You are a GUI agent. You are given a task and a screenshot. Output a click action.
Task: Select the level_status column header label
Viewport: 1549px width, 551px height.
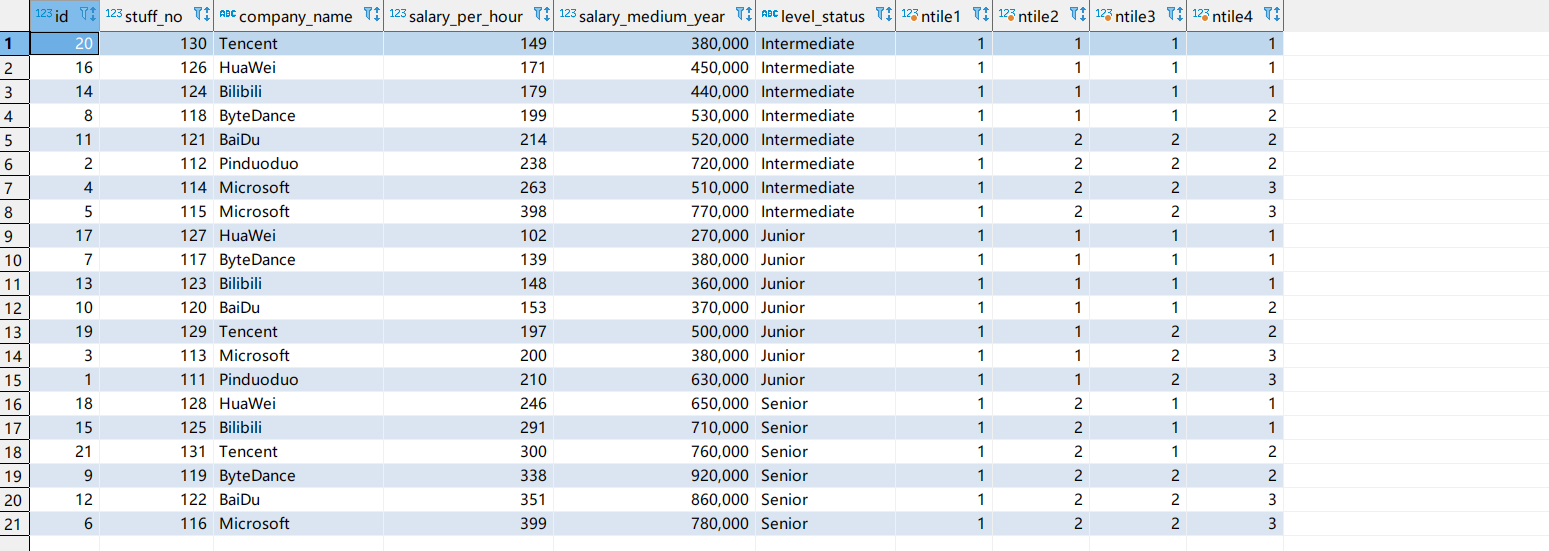pyautogui.click(x=823, y=16)
